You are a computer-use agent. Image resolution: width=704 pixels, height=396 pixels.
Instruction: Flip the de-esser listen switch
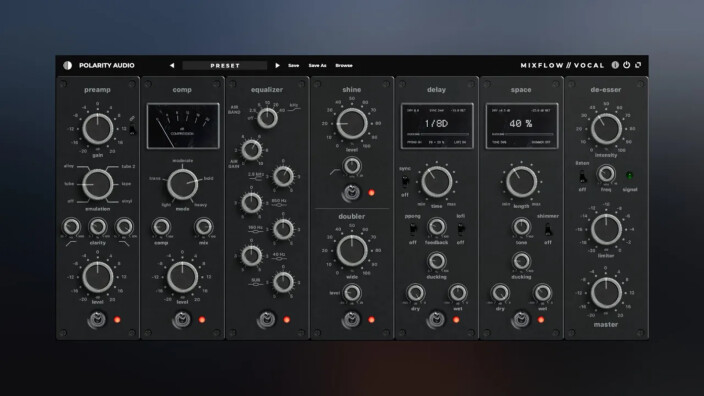pyautogui.click(x=582, y=176)
